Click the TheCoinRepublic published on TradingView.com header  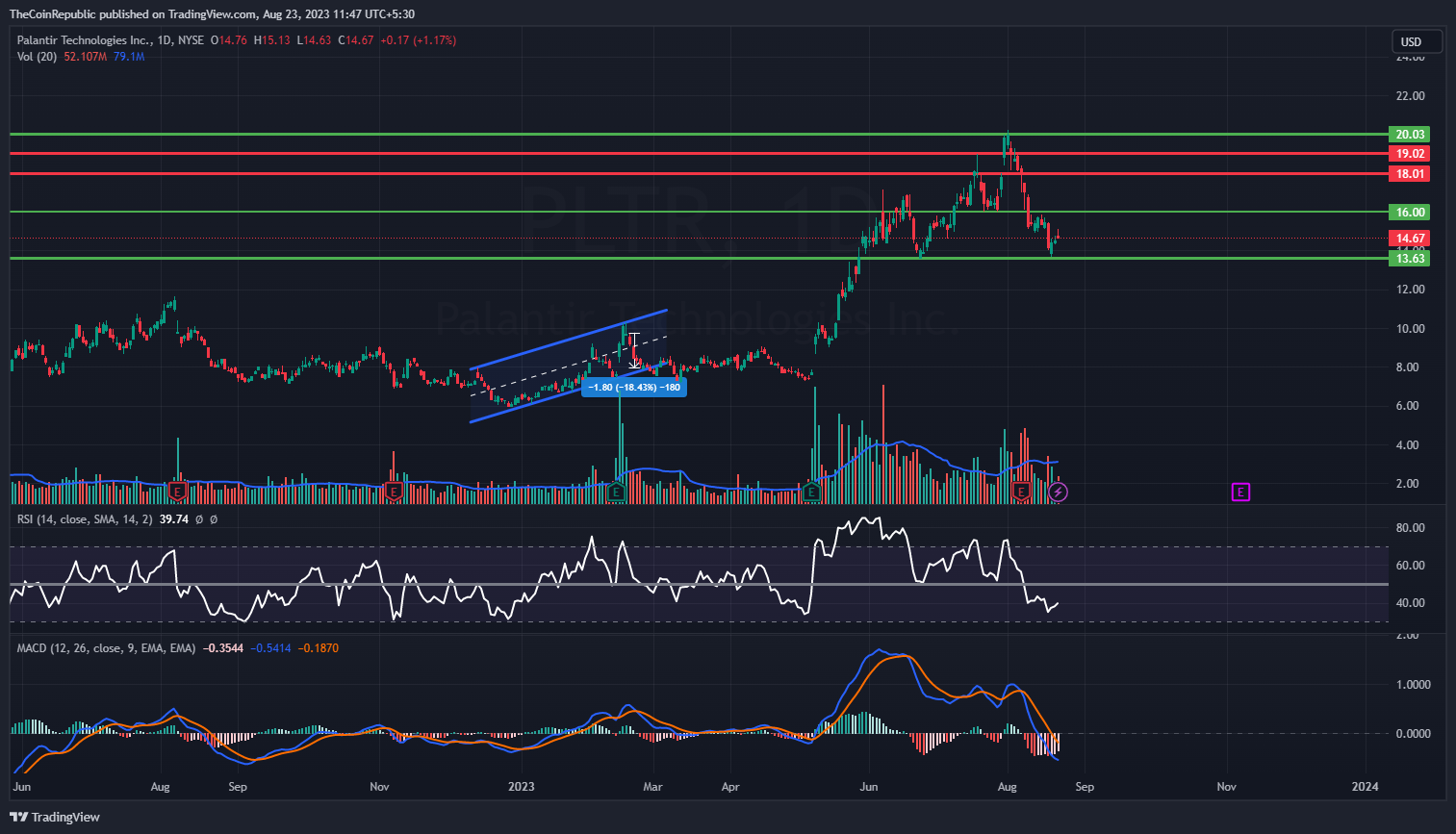point(212,14)
